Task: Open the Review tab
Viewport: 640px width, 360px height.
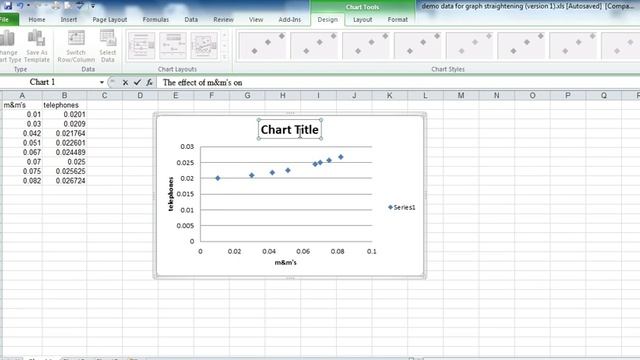Action: click(x=223, y=20)
